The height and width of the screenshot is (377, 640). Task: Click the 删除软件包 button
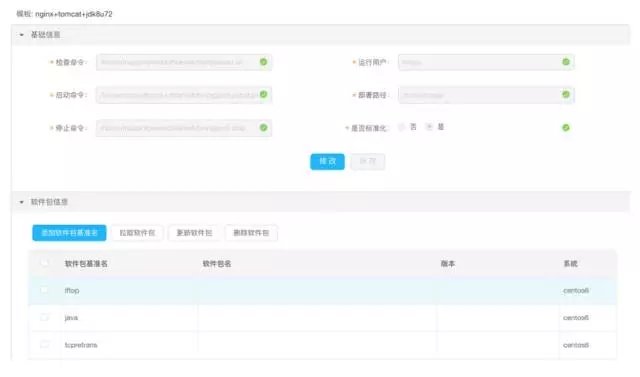point(251,233)
